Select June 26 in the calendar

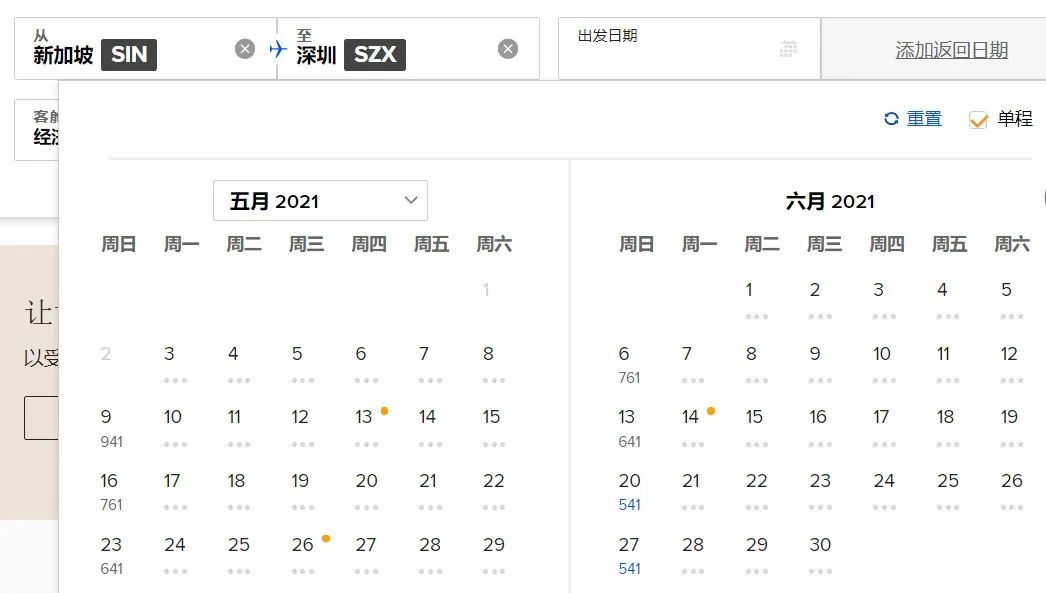point(1011,492)
